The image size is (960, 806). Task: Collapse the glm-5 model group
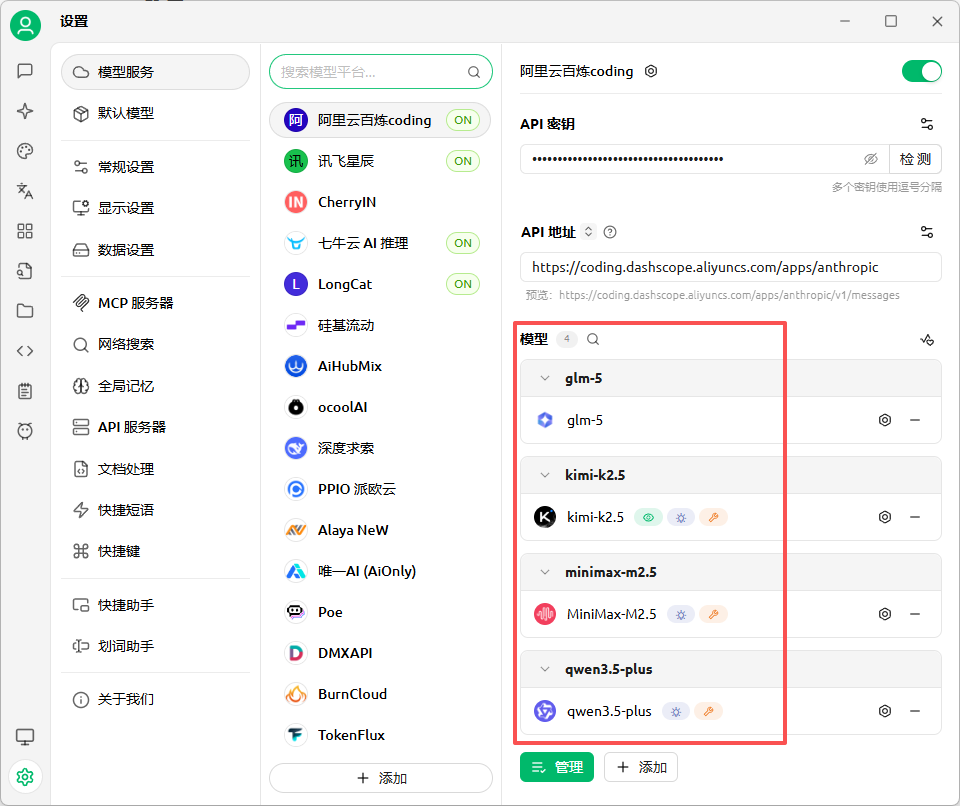pyautogui.click(x=545, y=378)
